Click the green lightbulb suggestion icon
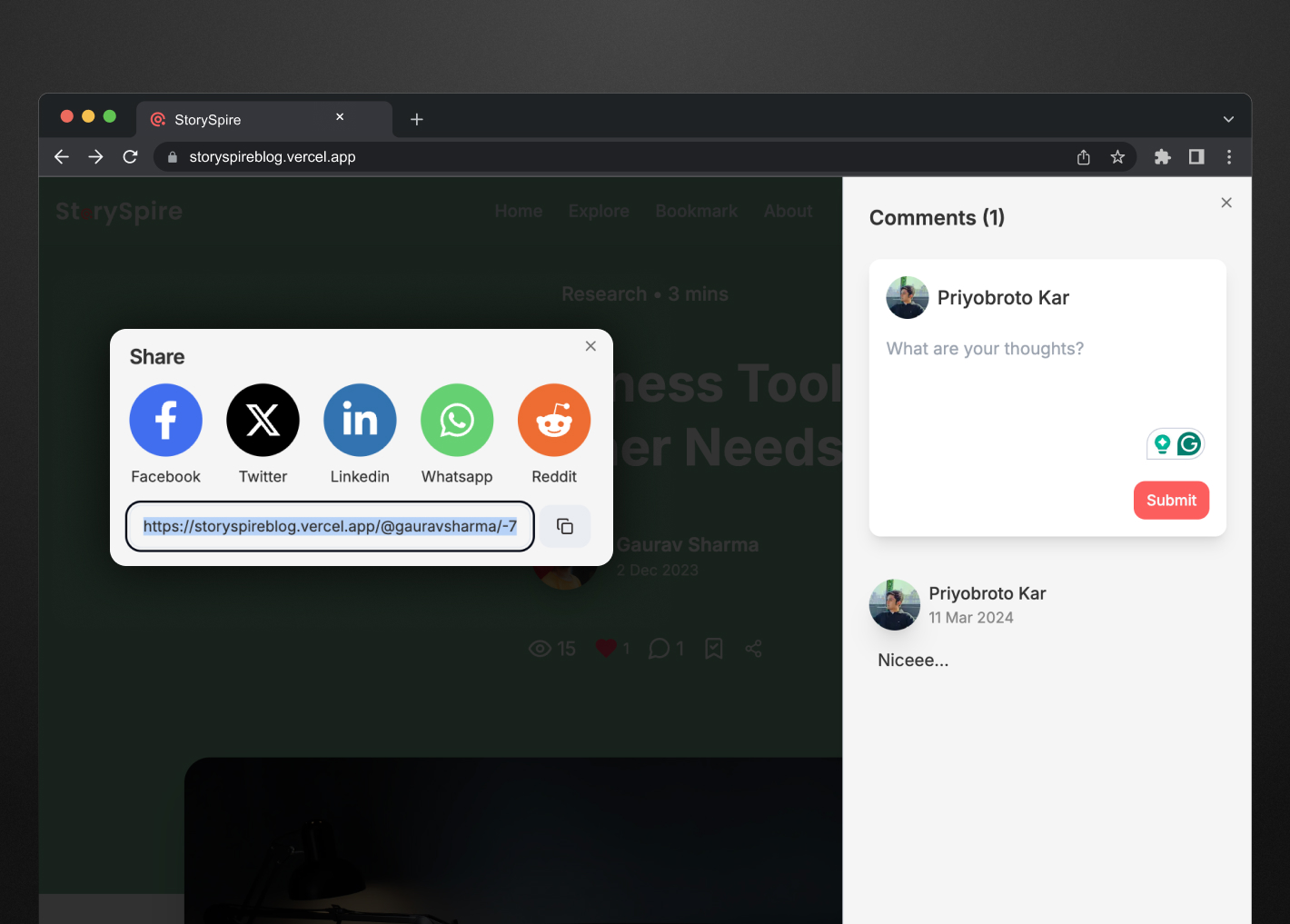 coord(1162,443)
